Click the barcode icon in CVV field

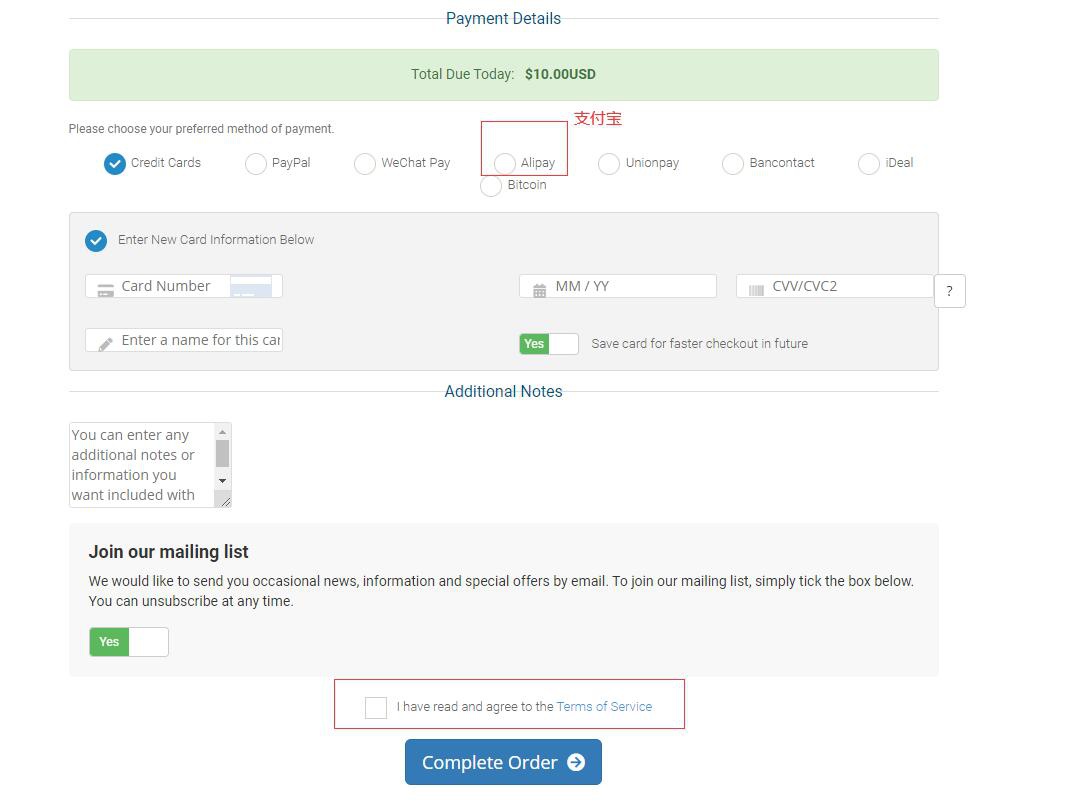[756, 290]
